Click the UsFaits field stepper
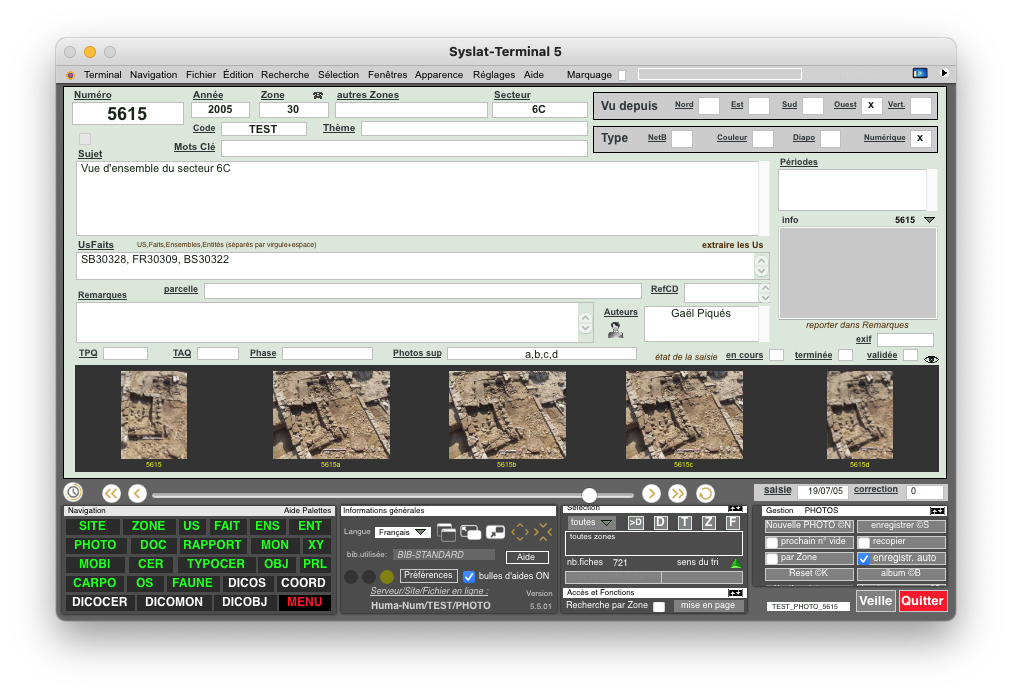1012x695 pixels. 762,266
